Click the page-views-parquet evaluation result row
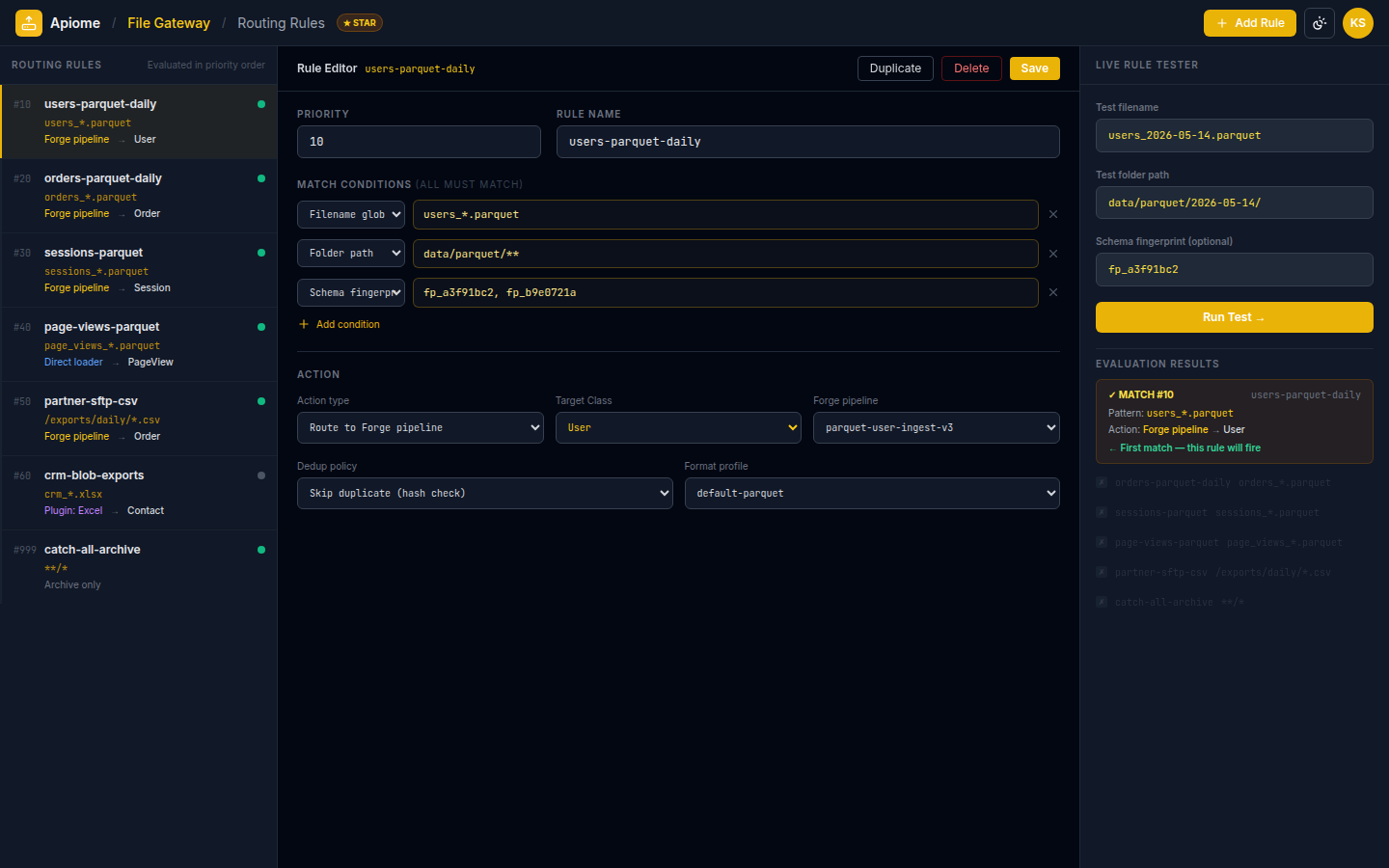1389x868 pixels. (x=1235, y=542)
